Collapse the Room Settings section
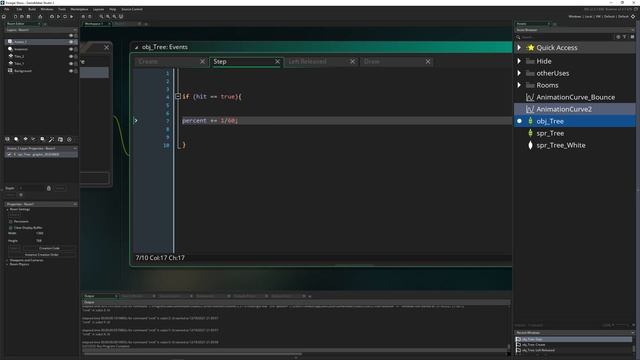The image size is (640, 360). point(7,209)
